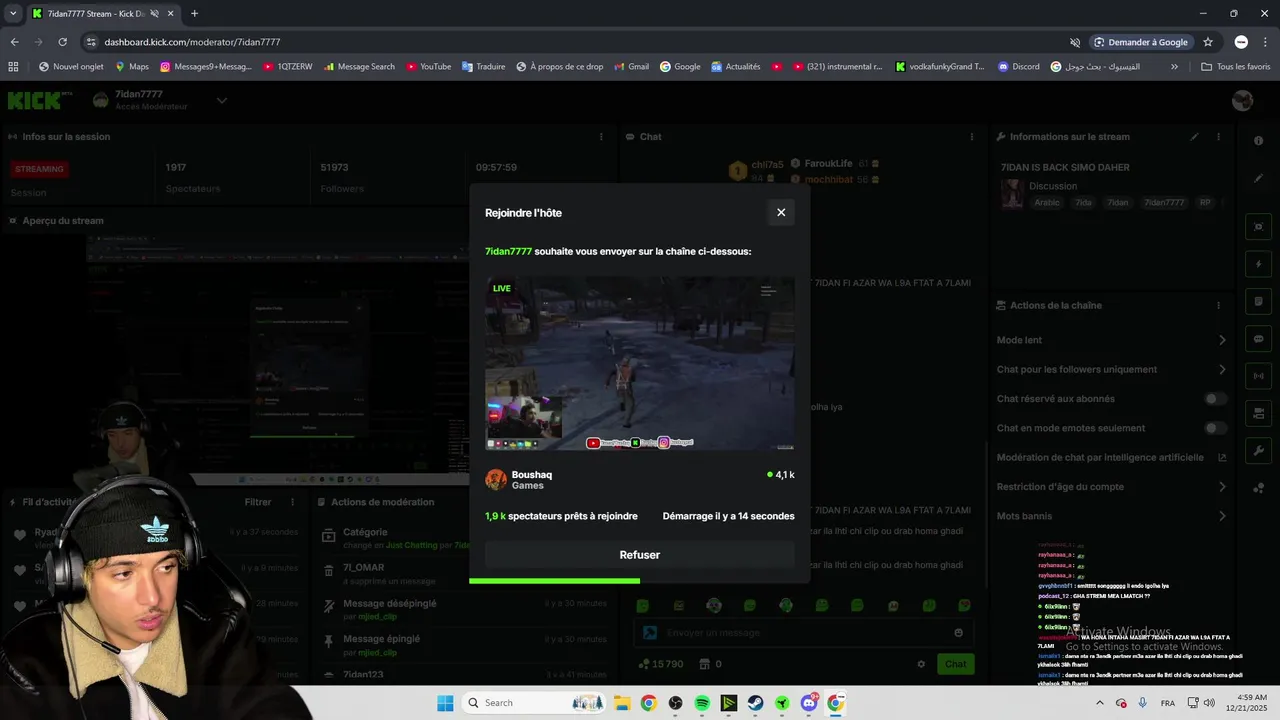The height and width of the screenshot is (720, 1280).
Task: Open the YouTube bookmark
Action: point(428,67)
